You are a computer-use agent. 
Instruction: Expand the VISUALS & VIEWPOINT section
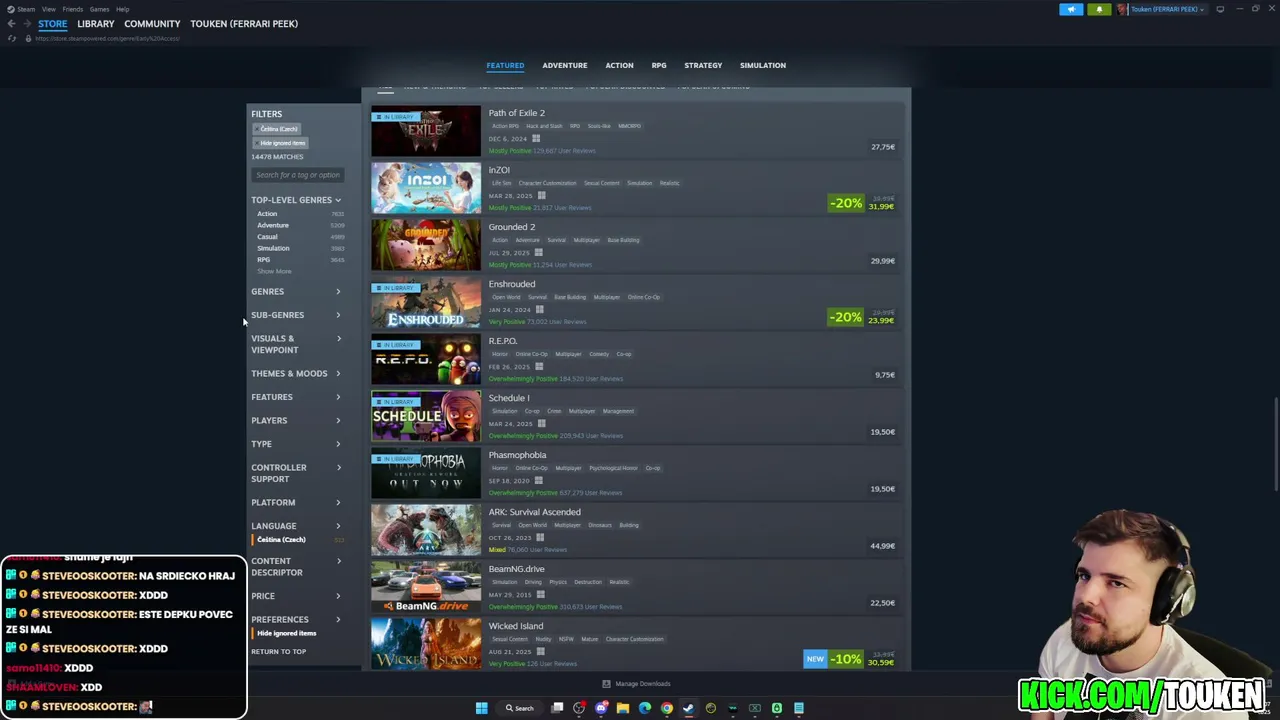(296, 344)
